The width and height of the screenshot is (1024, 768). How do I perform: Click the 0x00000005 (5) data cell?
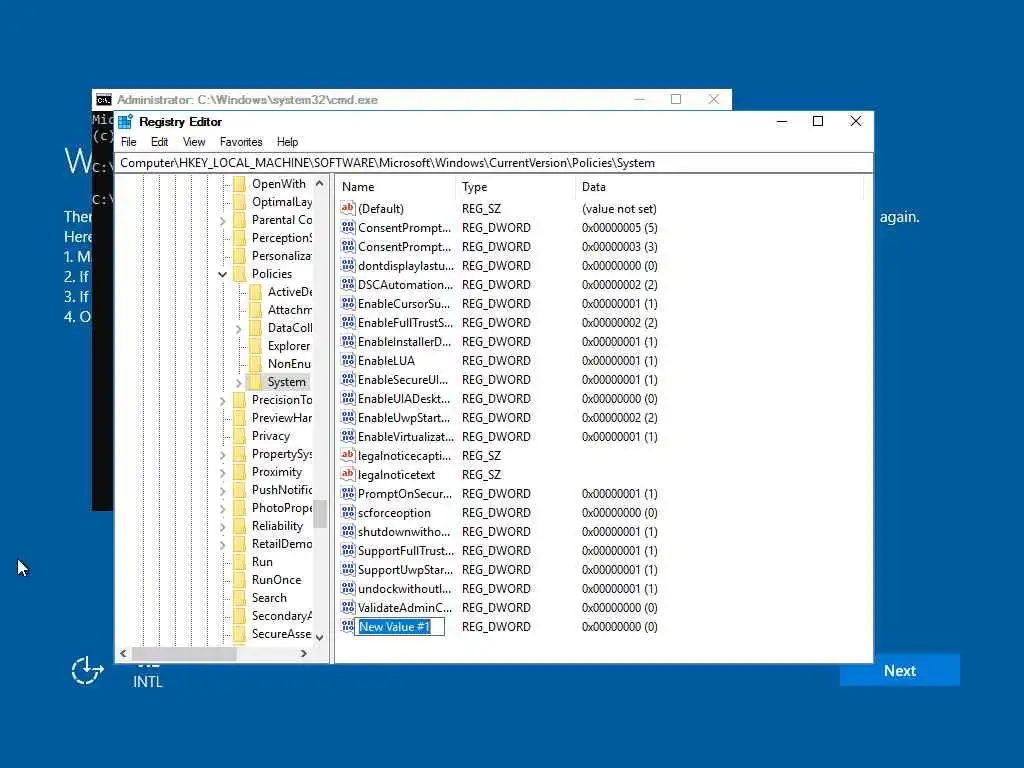click(619, 227)
